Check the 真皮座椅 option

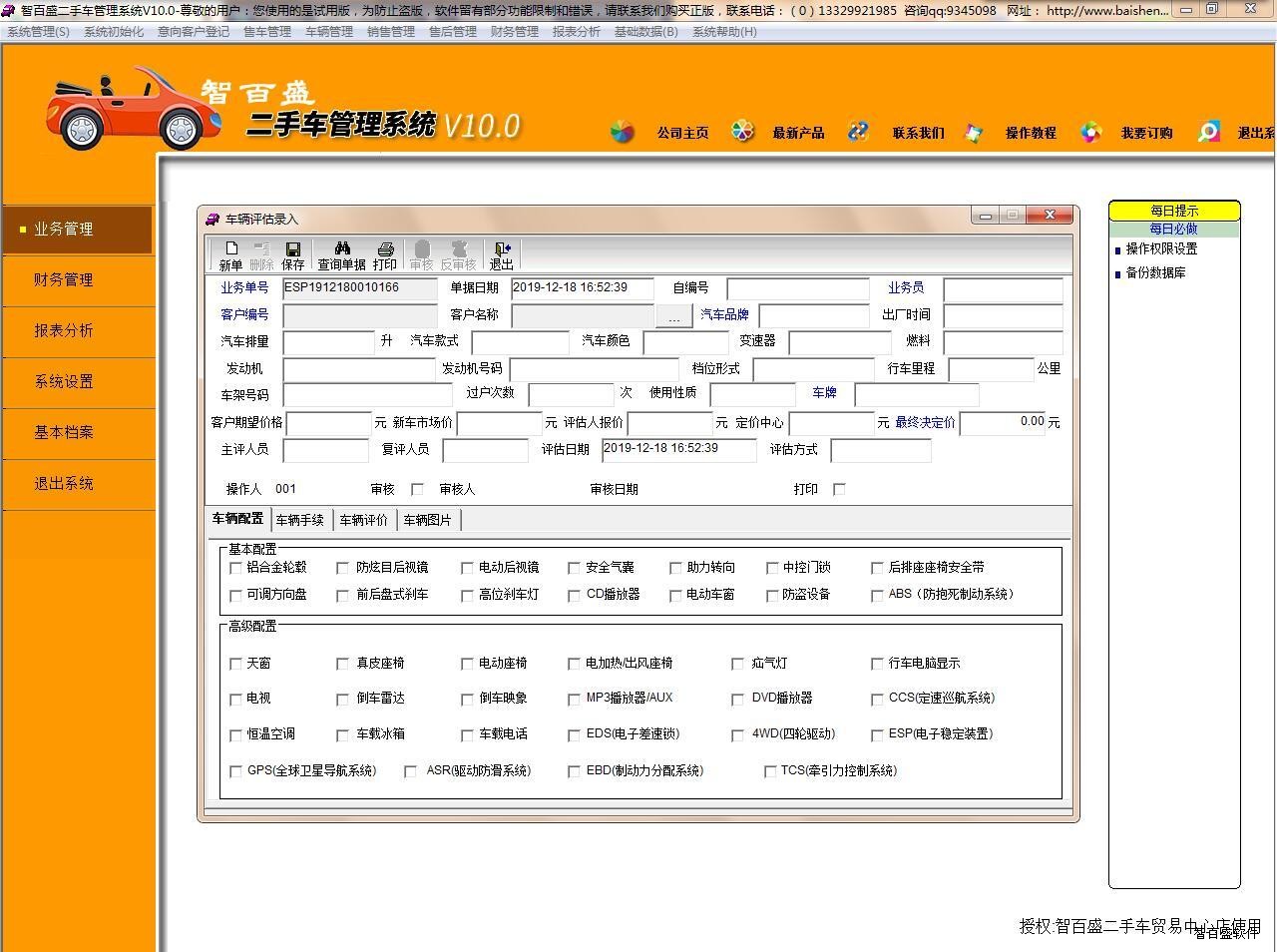(x=343, y=664)
